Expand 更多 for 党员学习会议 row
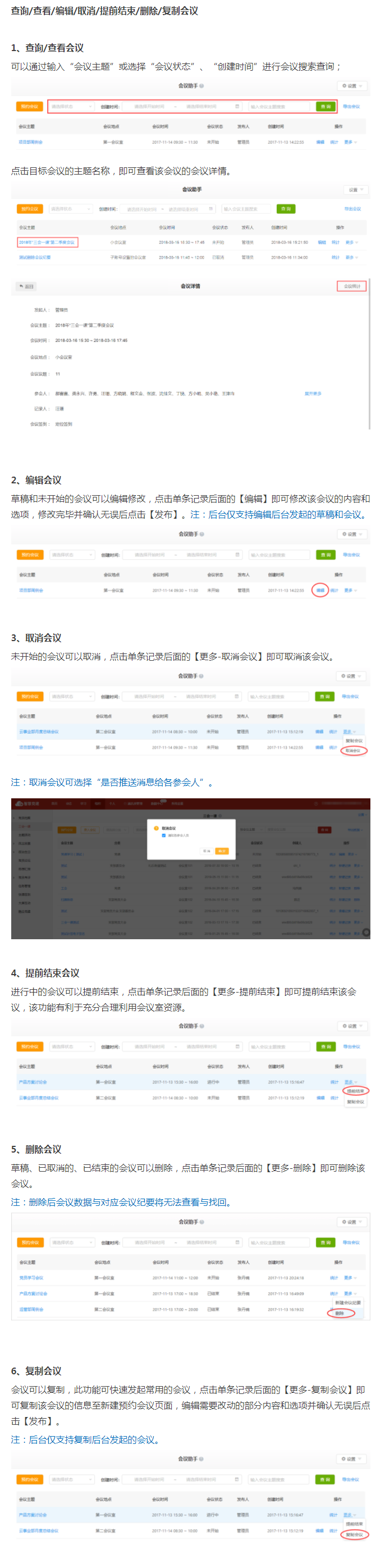385x1568 pixels. (350, 1278)
